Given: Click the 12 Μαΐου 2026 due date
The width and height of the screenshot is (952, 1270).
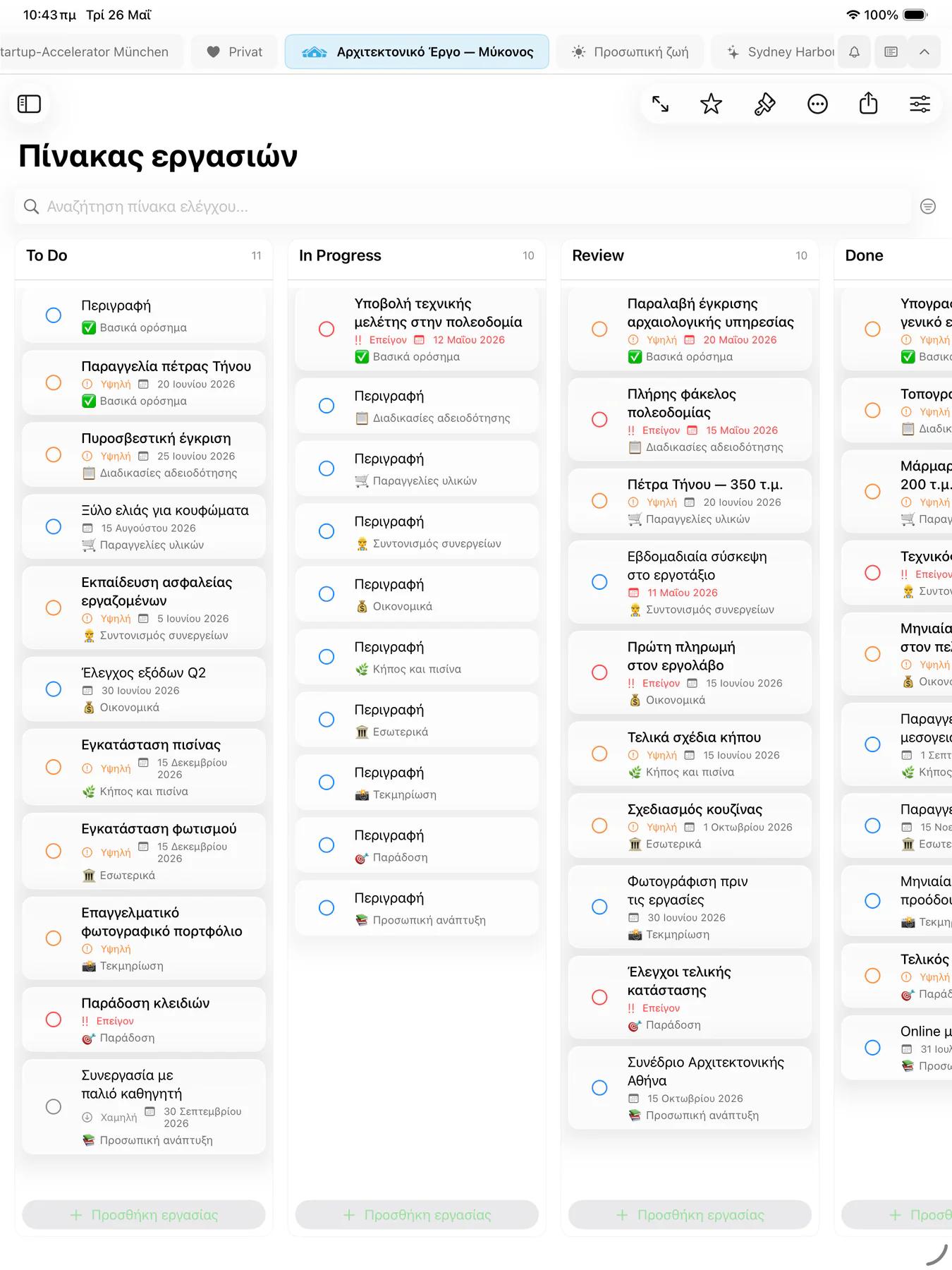Looking at the screenshot, I should (469, 339).
